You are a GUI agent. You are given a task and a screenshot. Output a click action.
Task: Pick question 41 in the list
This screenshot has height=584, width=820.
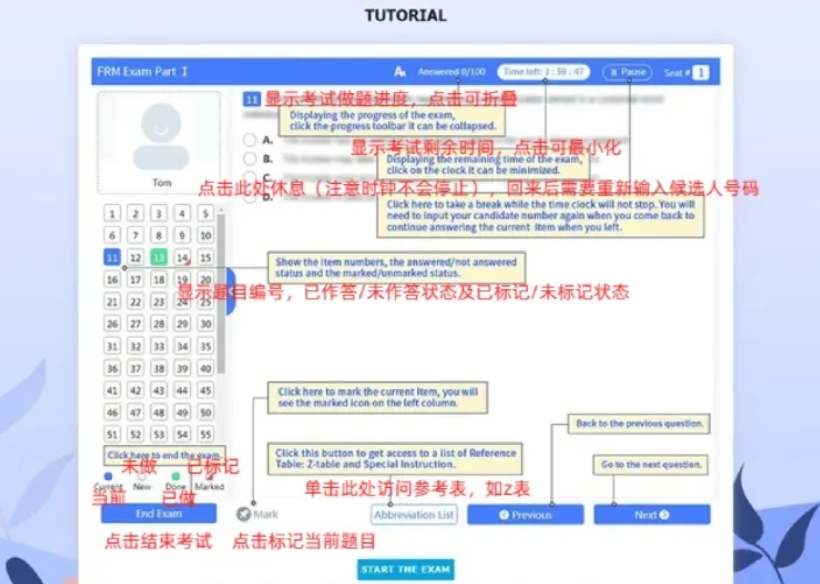pyautogui.click(x=112, y=390)
